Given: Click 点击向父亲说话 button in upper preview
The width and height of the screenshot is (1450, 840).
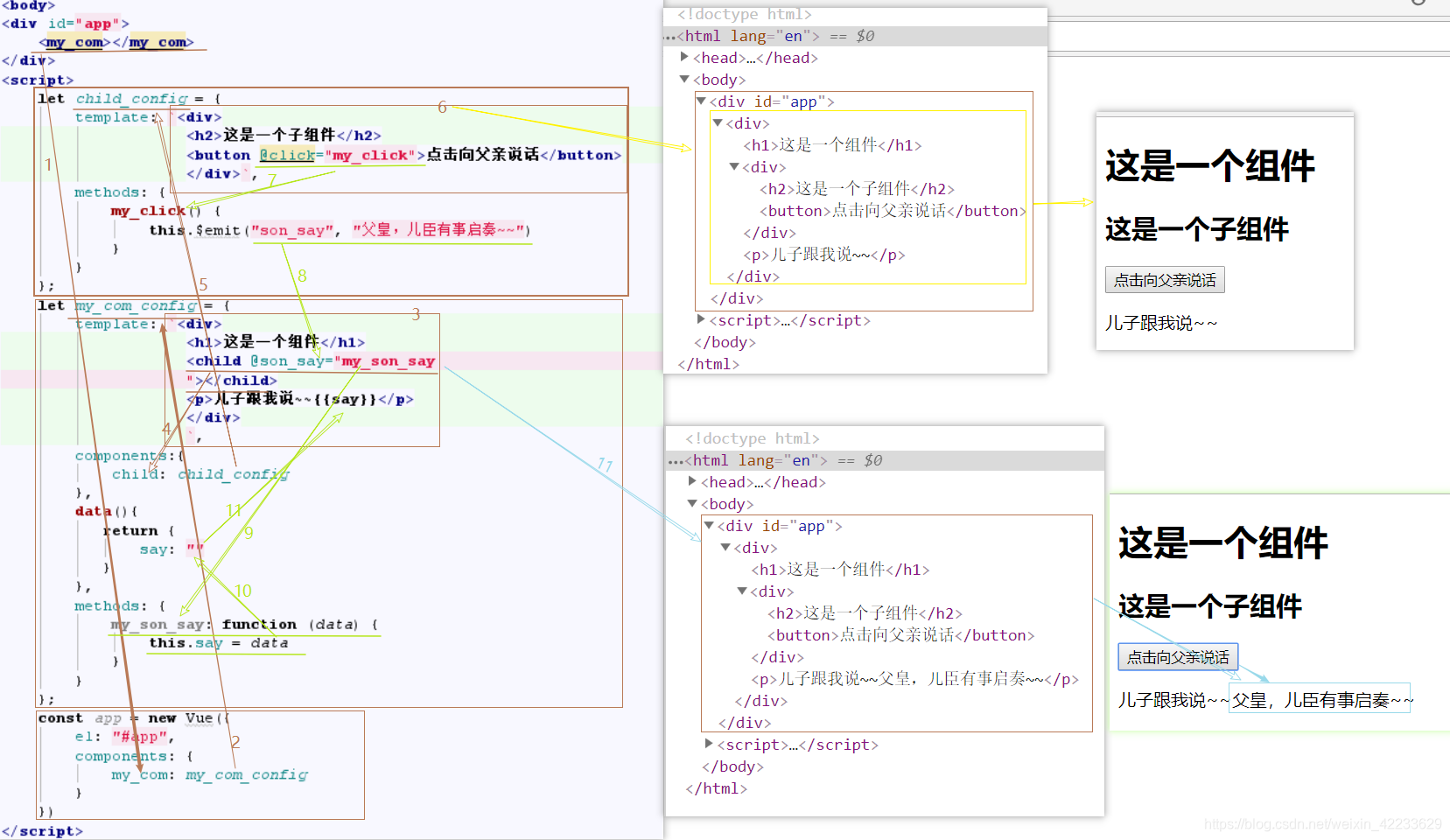Looking at the screenshot, I should pos(1165,280).
